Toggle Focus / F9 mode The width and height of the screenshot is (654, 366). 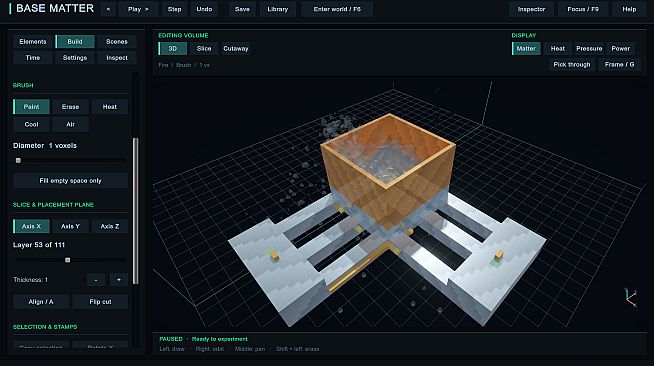(x=583, y=9)
